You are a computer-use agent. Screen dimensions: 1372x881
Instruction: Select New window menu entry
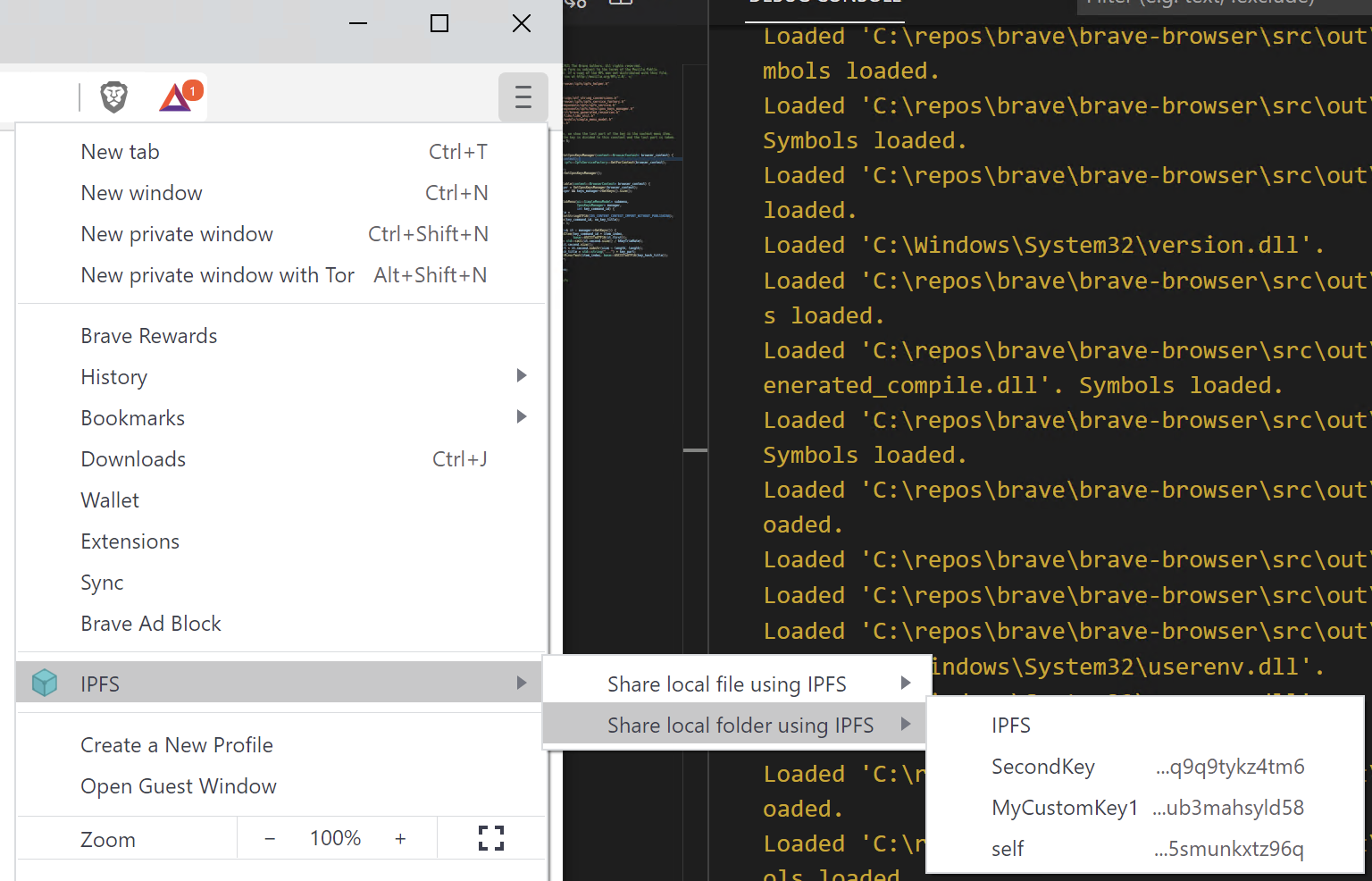pyautogui.click(x=281, y=193)
